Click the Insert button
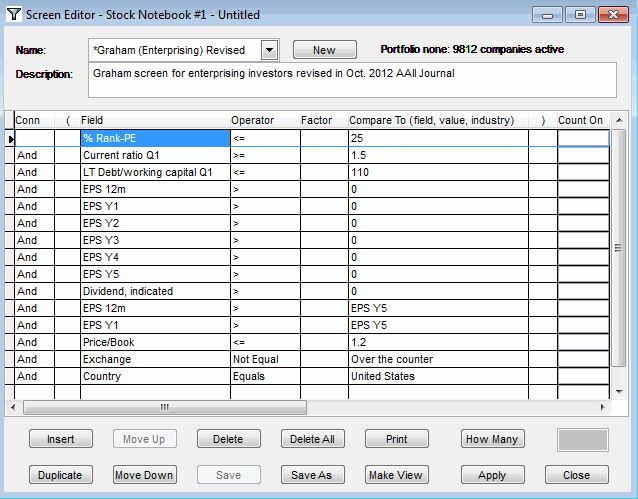The width and height of the screenshot is (638, 499). (x=60, y=439)
